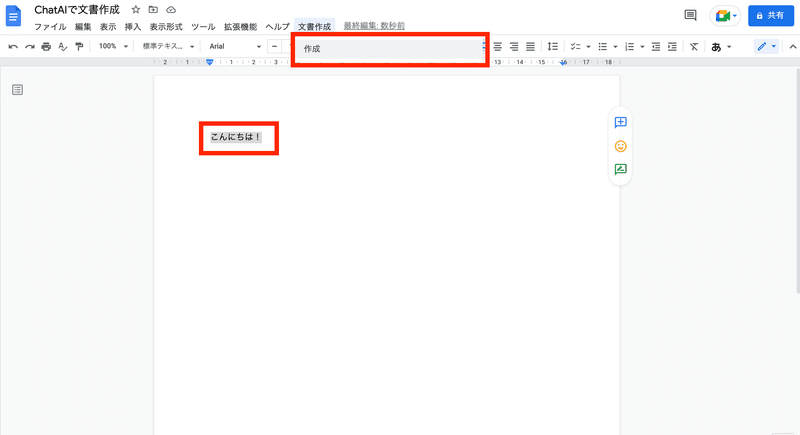800x435 pixels.
Task: Show the document outline panel
Action: (17, 90)
